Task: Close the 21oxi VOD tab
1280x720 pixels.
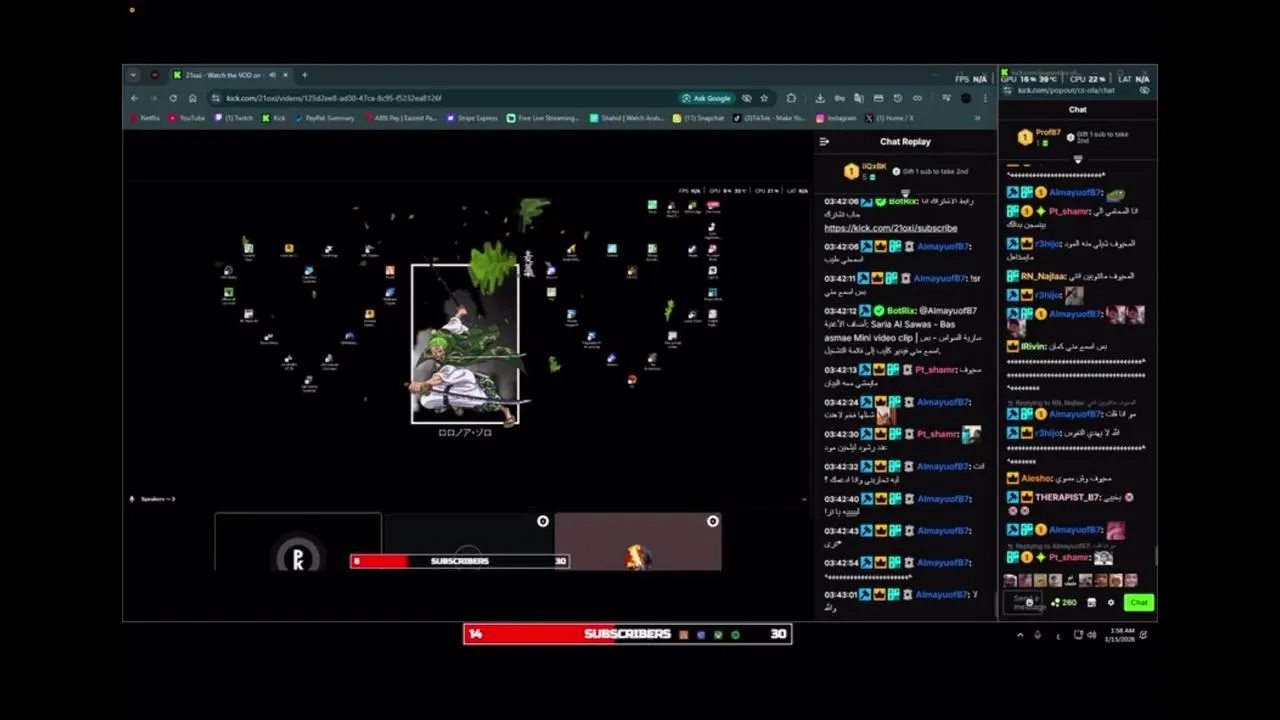Action: (285, 75)
